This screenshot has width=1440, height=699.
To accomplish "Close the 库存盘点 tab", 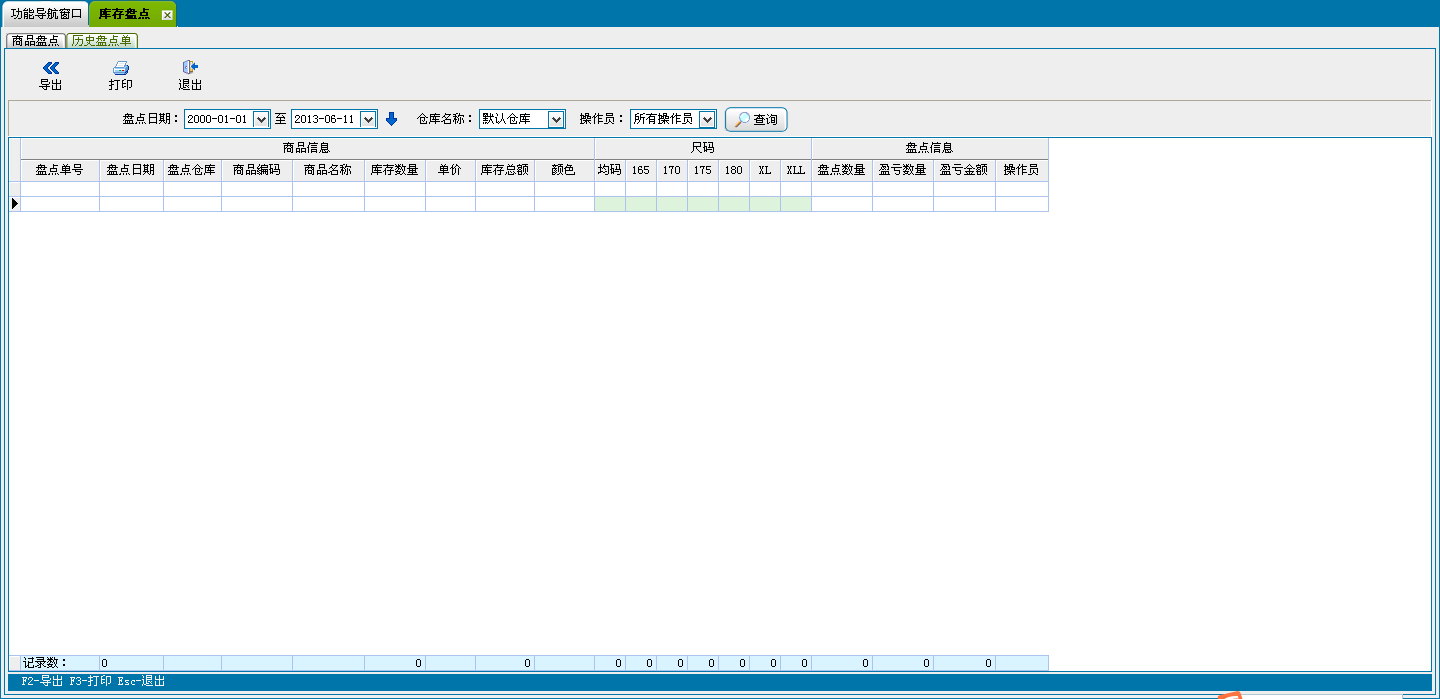I will (x=167, y=15).
